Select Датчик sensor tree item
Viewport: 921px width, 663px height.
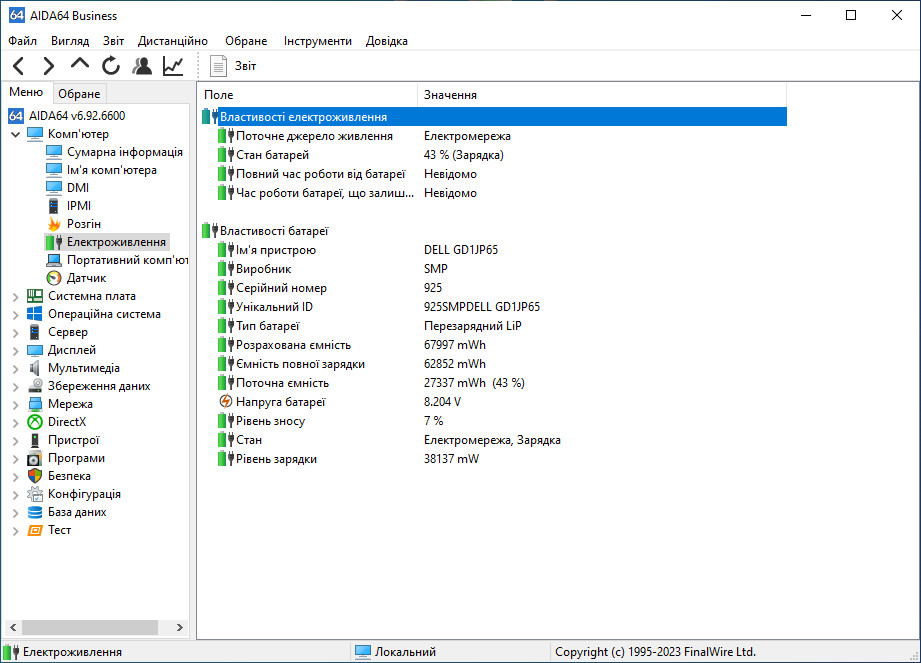coord(86,278)
